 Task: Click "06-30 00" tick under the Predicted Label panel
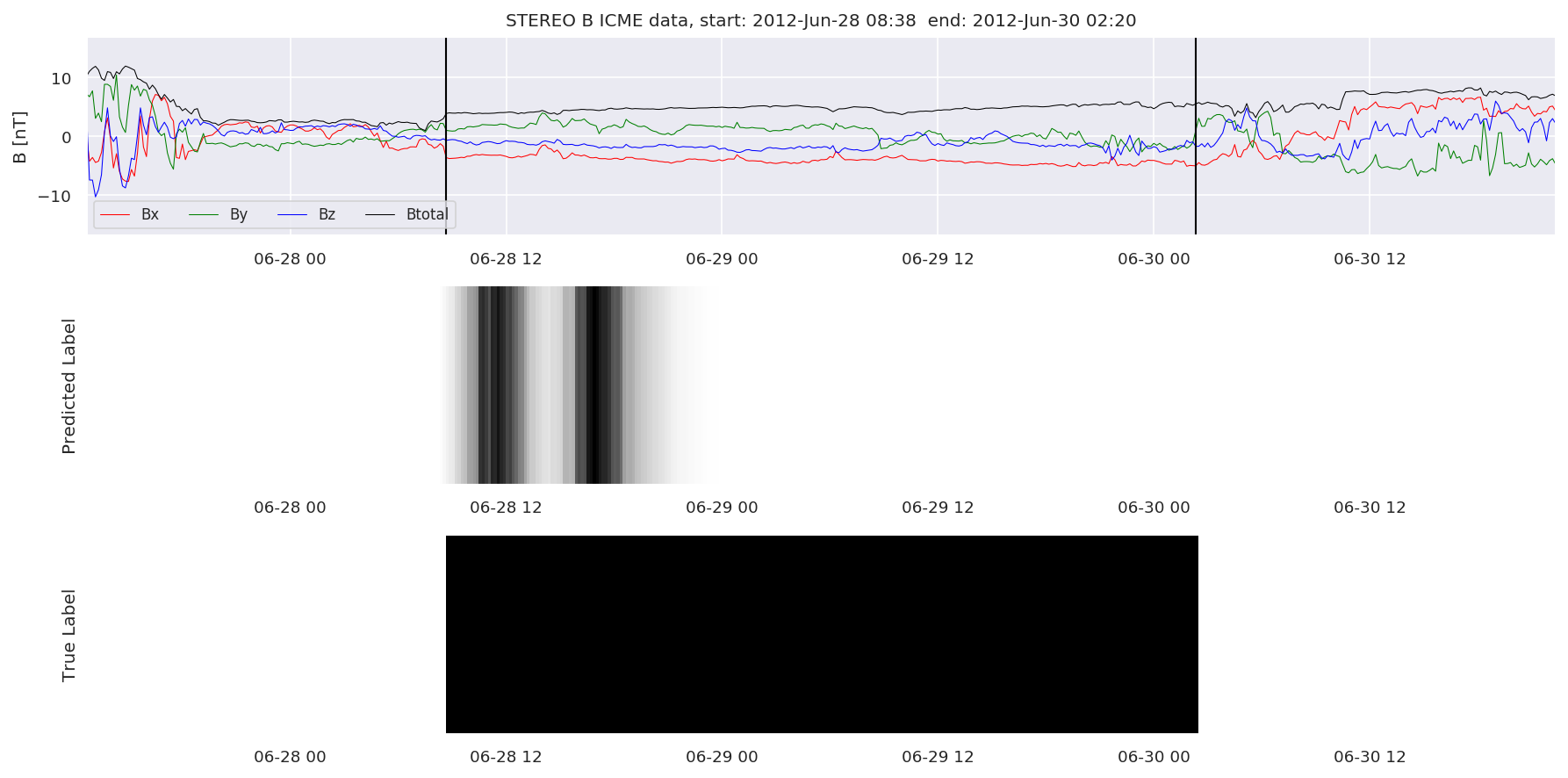click(1154, 508)
